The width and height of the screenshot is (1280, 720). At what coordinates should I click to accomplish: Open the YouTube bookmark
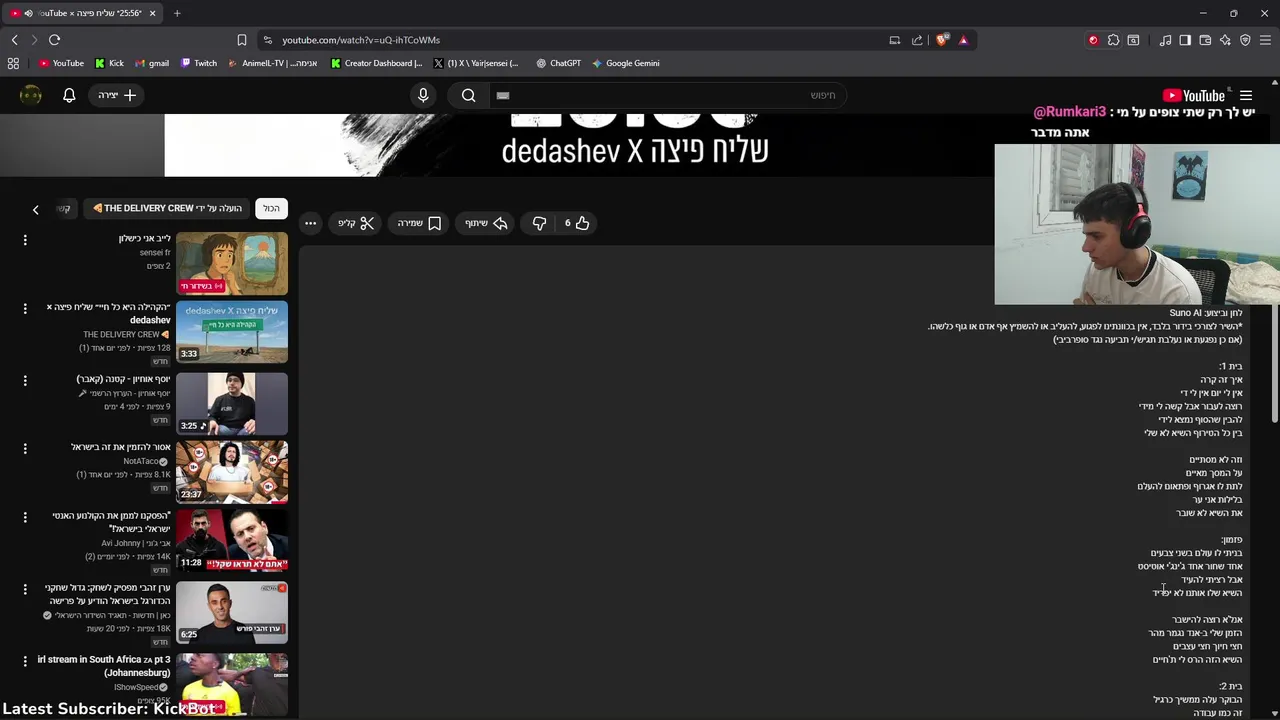tap(61, 63)
